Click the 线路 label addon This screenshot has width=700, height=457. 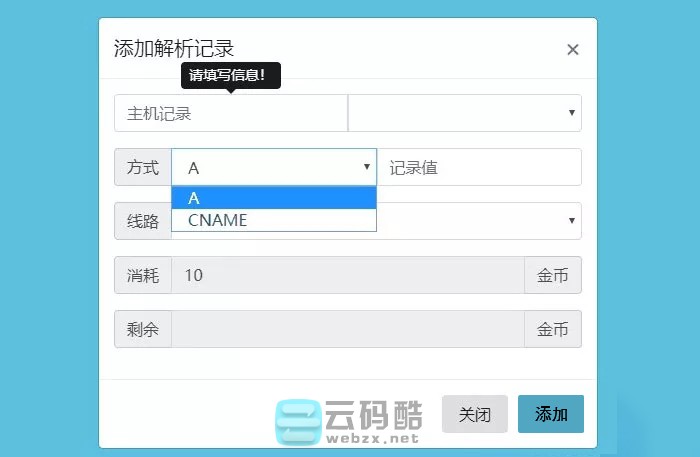tap(143, 221)
